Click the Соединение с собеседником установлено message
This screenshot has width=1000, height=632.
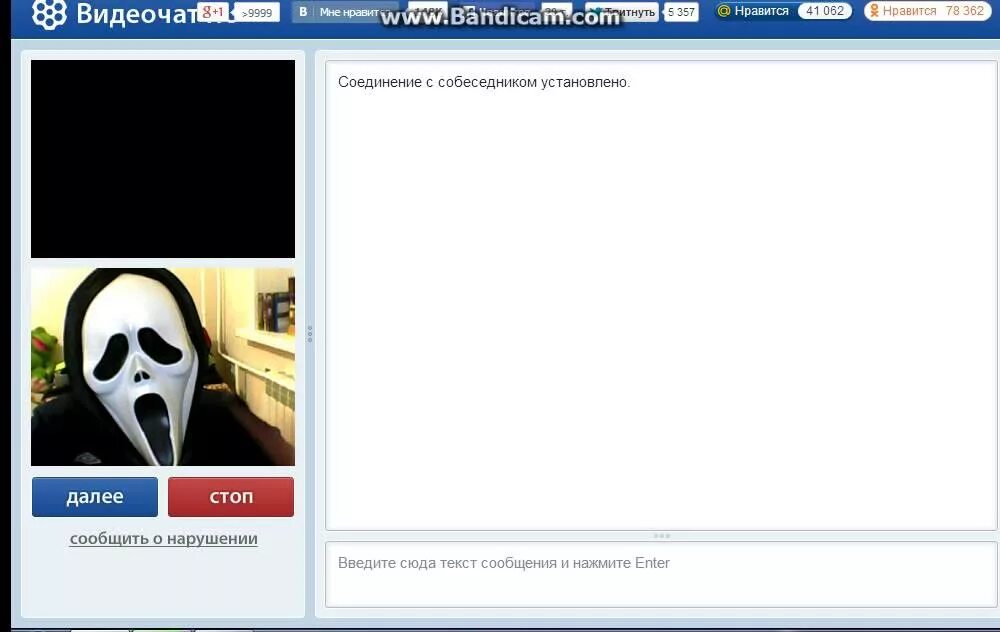coord(484,82)
